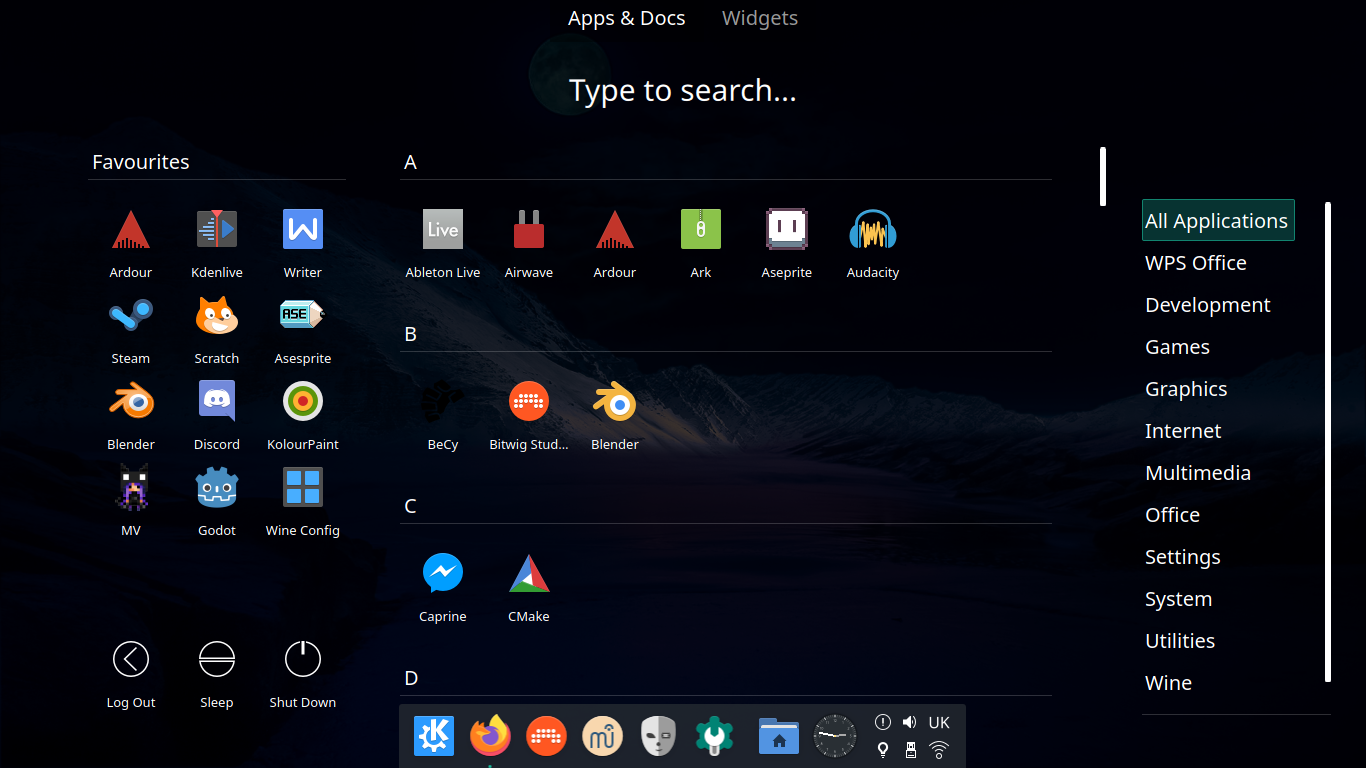Choose the Office category
Viewport: 1366px width, 768px height.
(1172, 515)
